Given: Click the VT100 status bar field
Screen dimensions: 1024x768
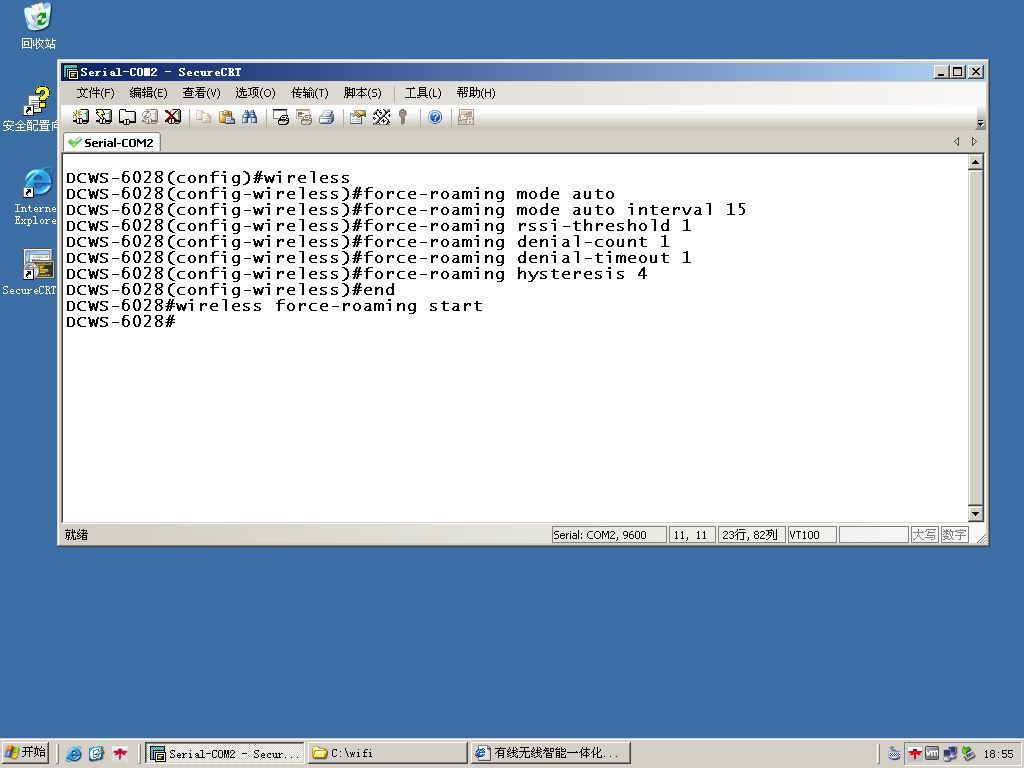Looking at the screenshot, I should pyautogui.click(x=812, y=535).
